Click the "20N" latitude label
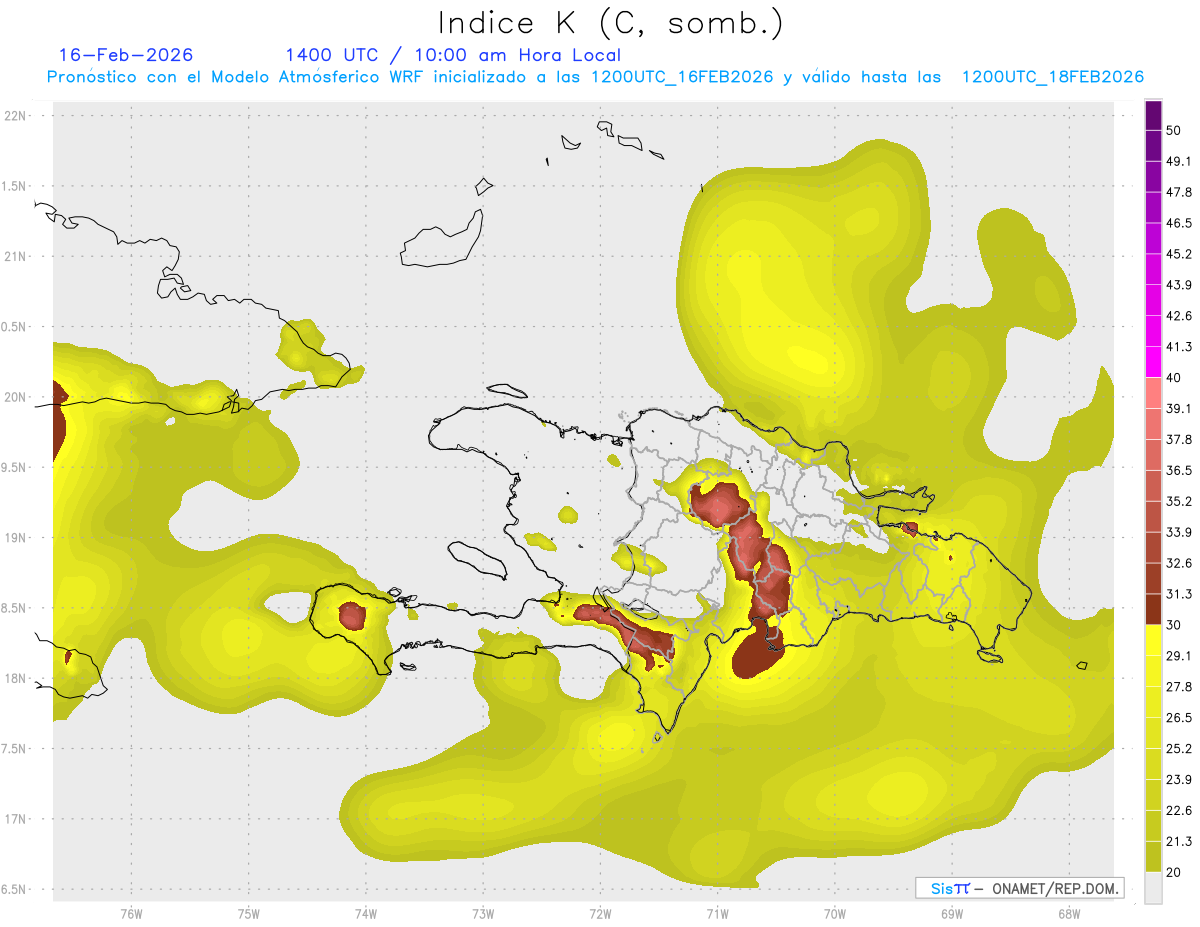Viewport: 1200px width, 927px height. pos(14,397)
